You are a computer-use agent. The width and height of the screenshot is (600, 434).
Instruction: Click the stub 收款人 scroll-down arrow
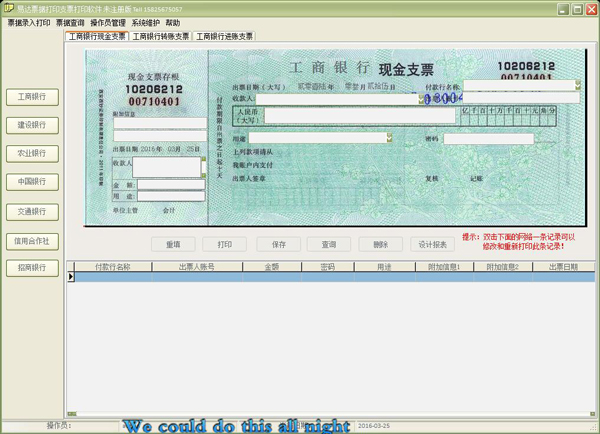pyautogui.click(x=204, y=175)
